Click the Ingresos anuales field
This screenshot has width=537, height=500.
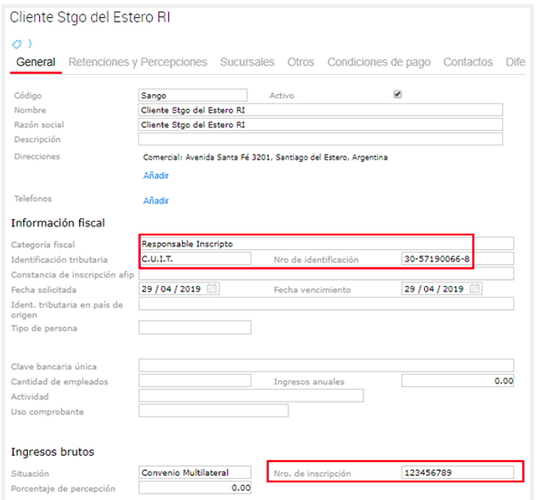(x=458, y=380)
